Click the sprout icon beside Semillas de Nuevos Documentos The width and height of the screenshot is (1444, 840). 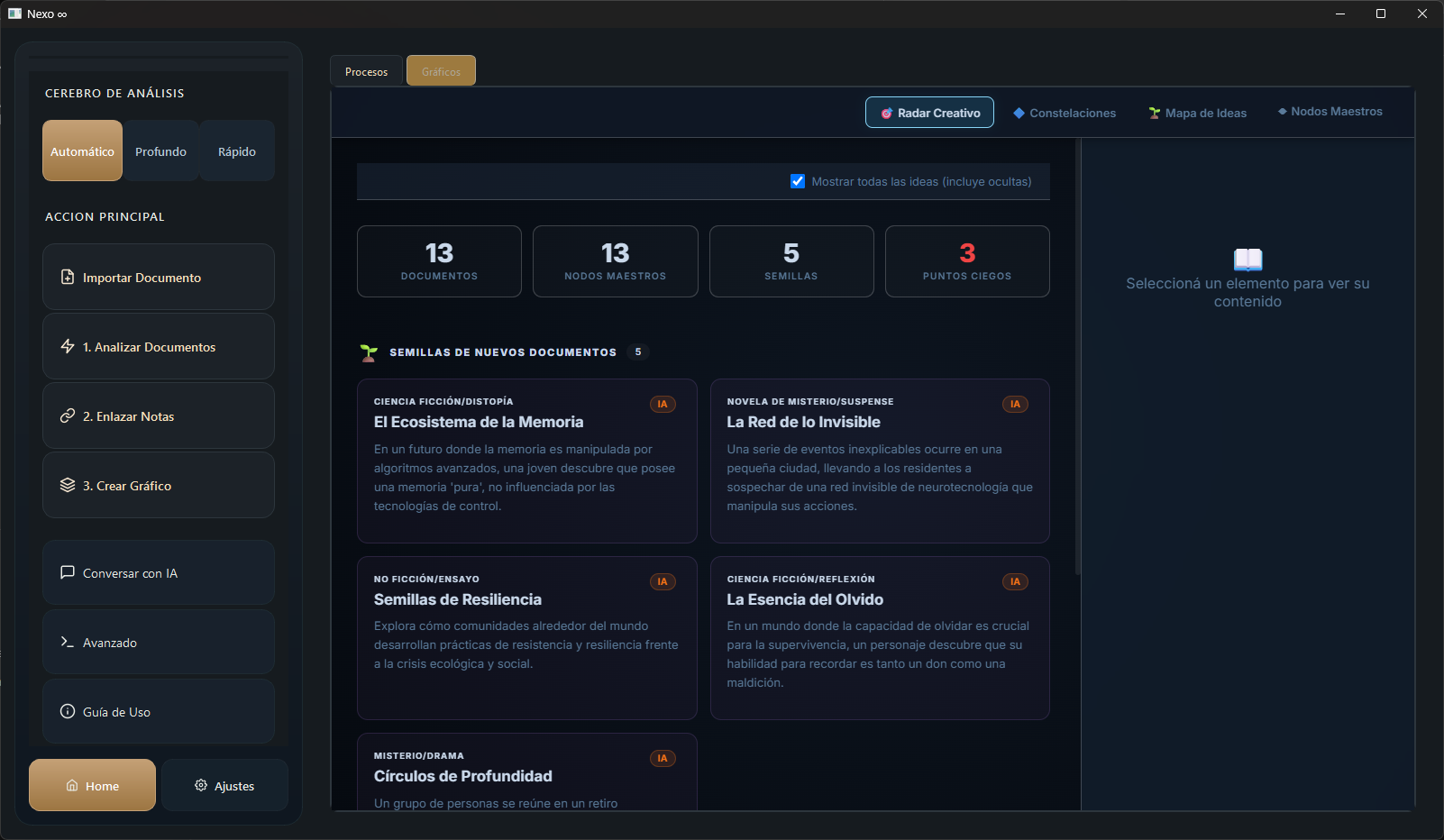pos(369,352)
